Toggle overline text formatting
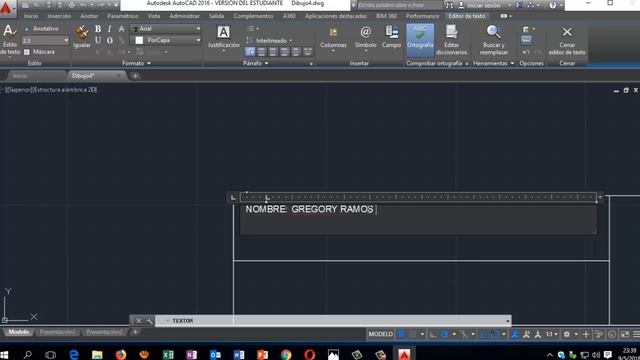The height and width of the screenshot is (360, 640). 109,40
